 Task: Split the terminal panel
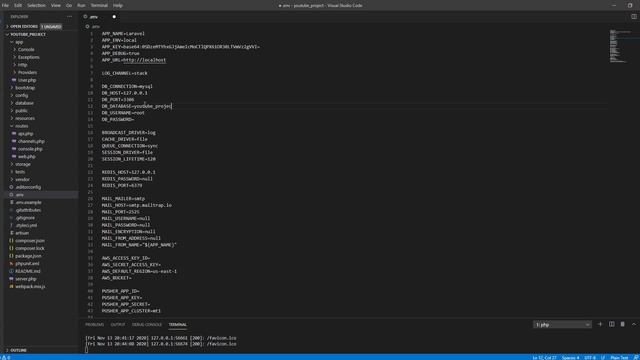(x=611, y=324)
